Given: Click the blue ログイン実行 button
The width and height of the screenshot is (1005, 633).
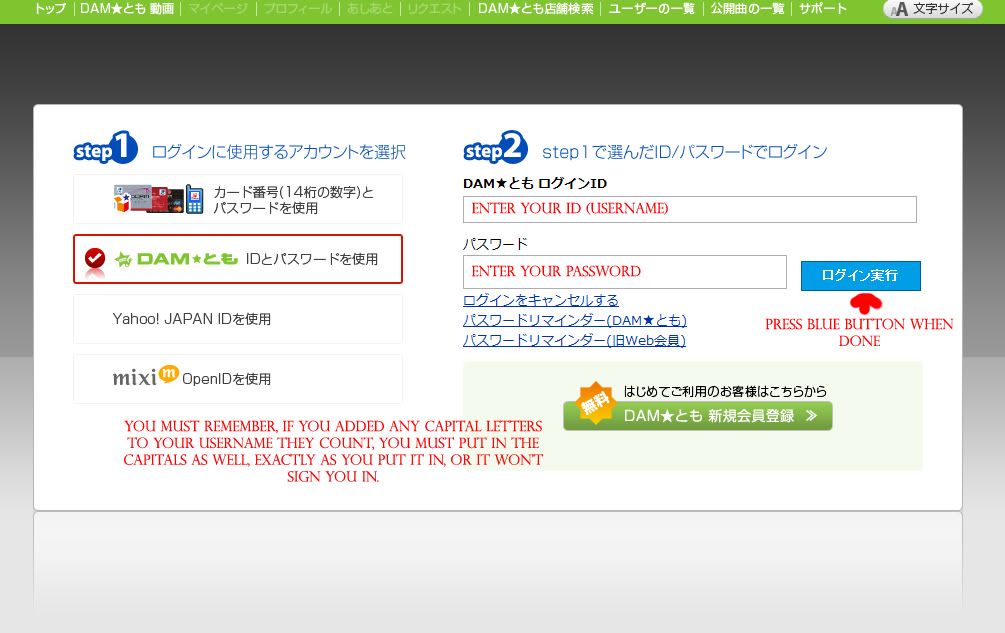Looking at the screenshot, I should coord(861,275).
